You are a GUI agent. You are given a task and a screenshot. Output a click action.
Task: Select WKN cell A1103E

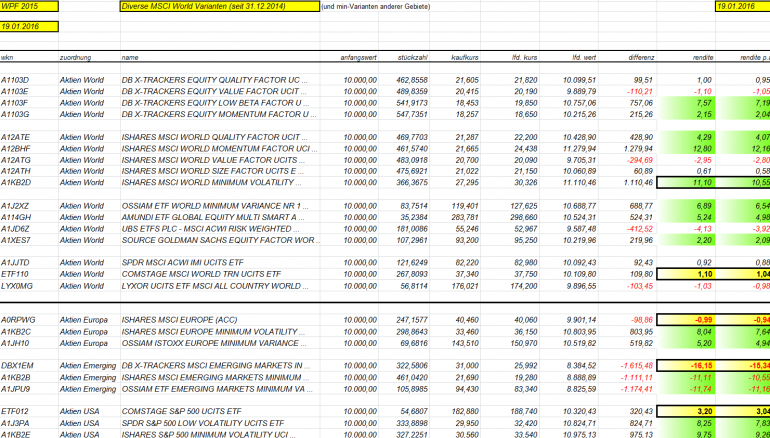click(x=29, y=91)
